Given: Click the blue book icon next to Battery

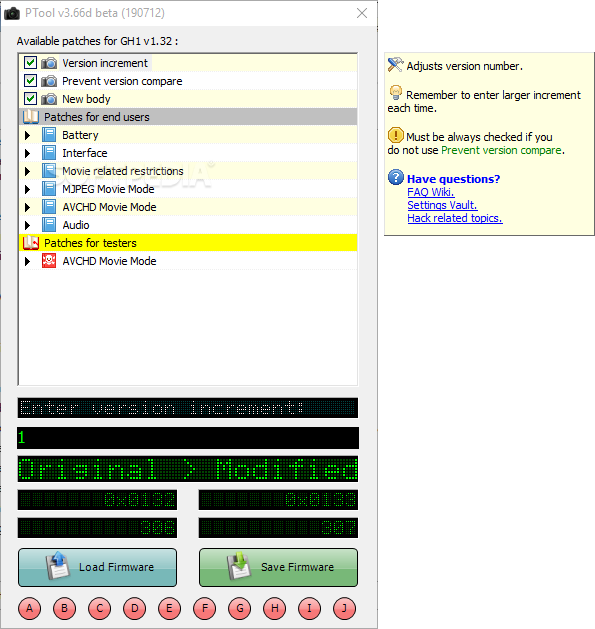Looking at the screenshot, I should click(49, 135).
